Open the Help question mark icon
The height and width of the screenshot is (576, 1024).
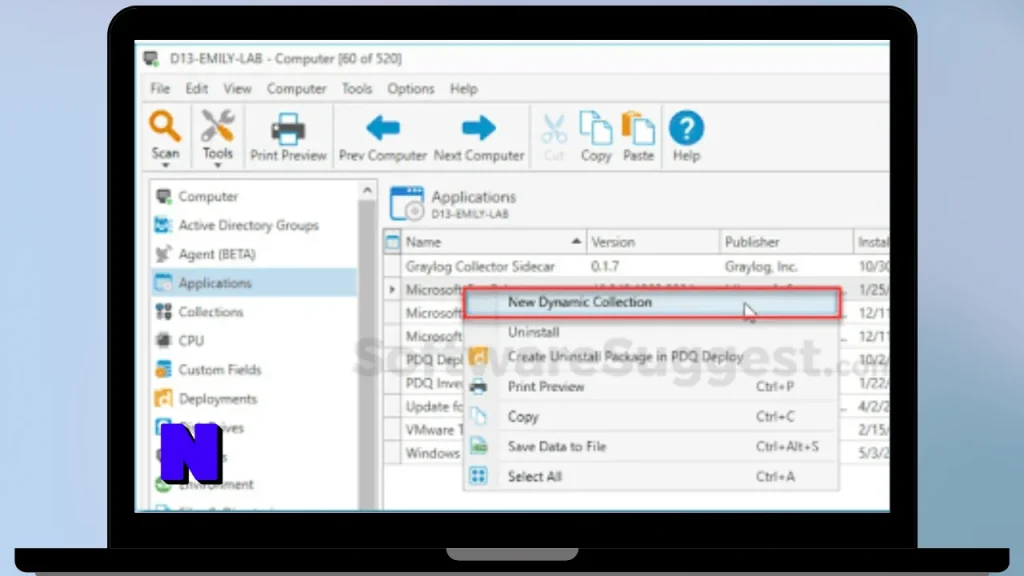point(686,127)
